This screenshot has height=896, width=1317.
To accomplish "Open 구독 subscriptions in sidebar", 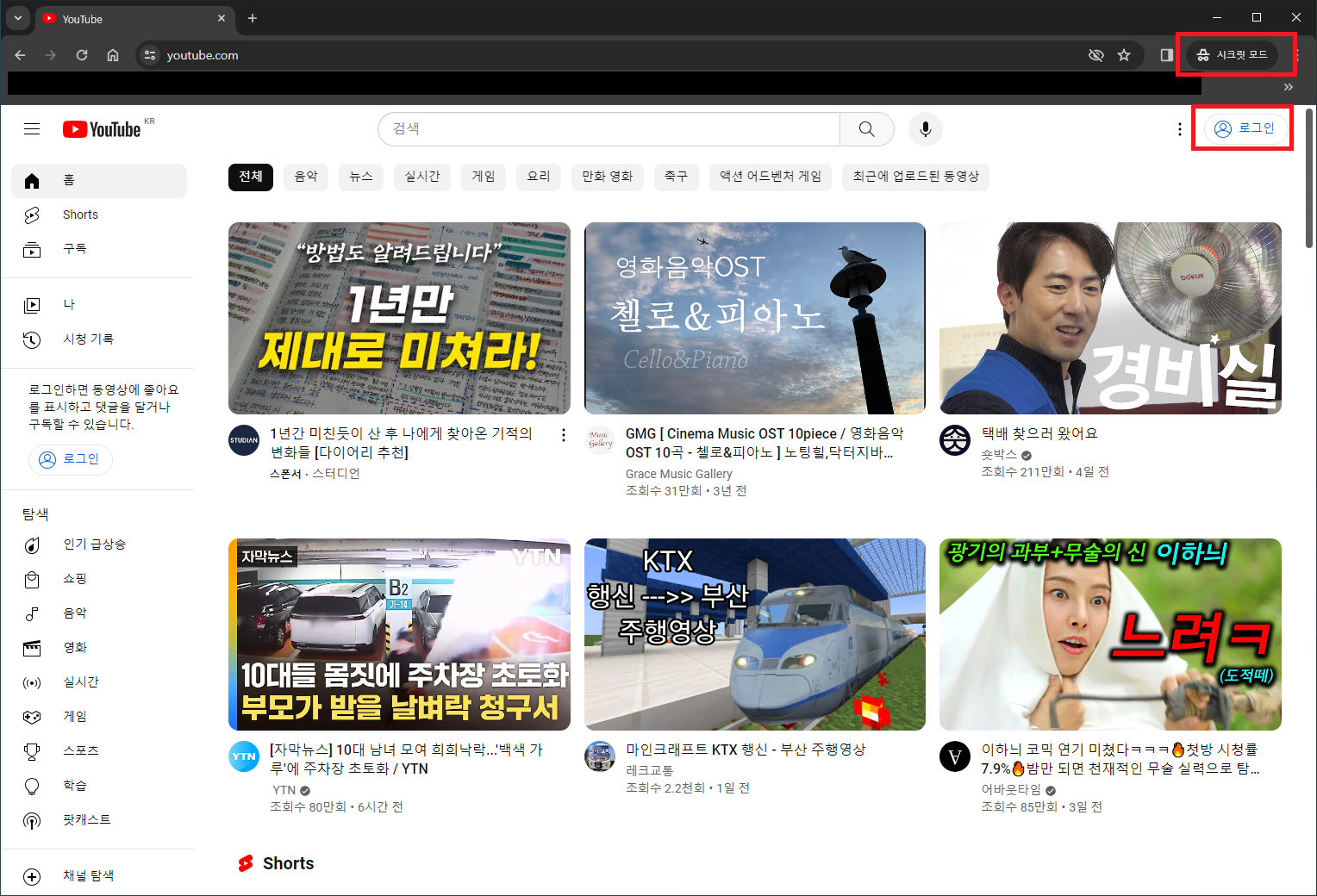I will click(99, 250).
